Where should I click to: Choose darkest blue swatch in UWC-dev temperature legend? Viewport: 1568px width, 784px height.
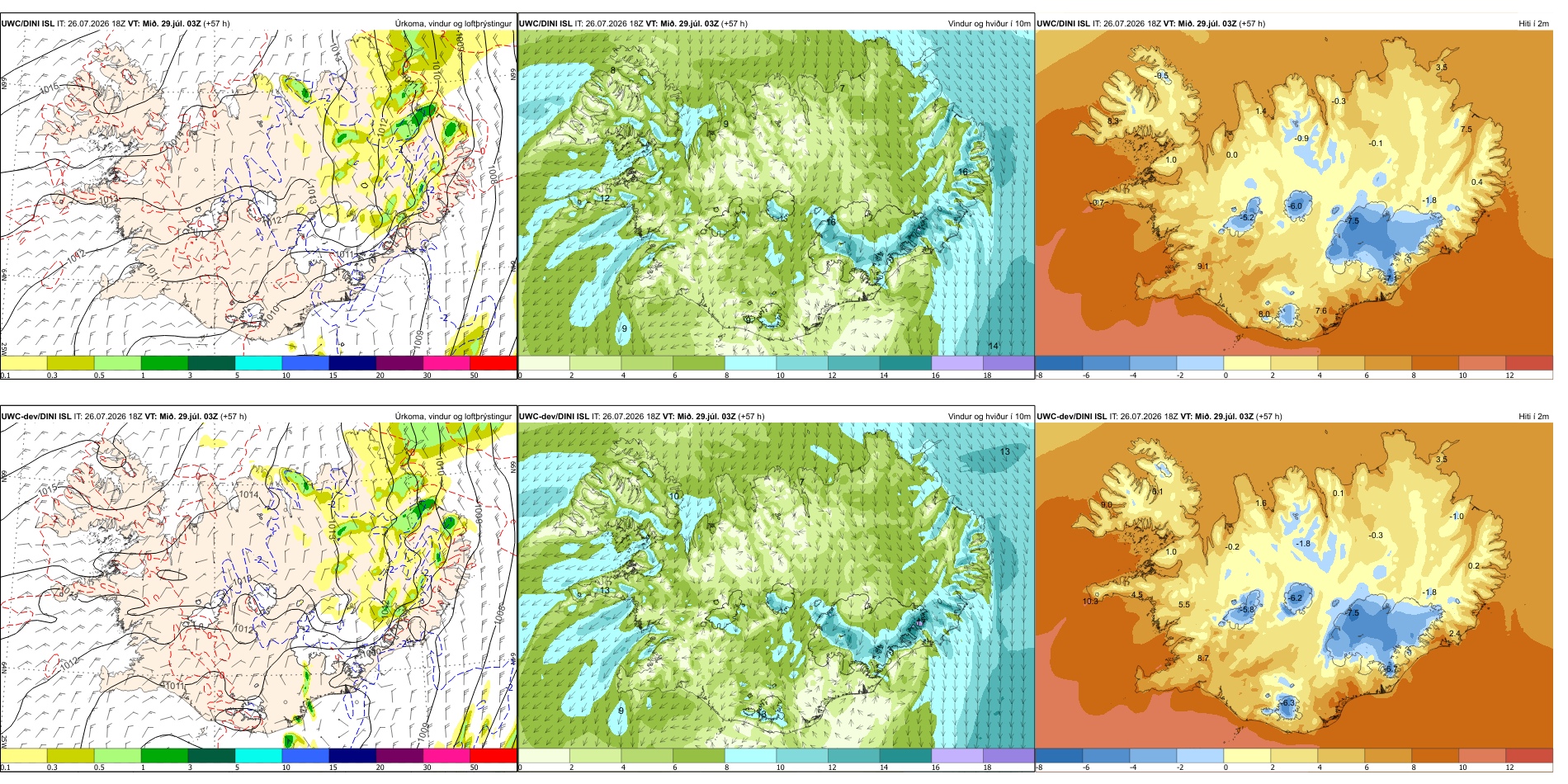(x=1059, y=755)
